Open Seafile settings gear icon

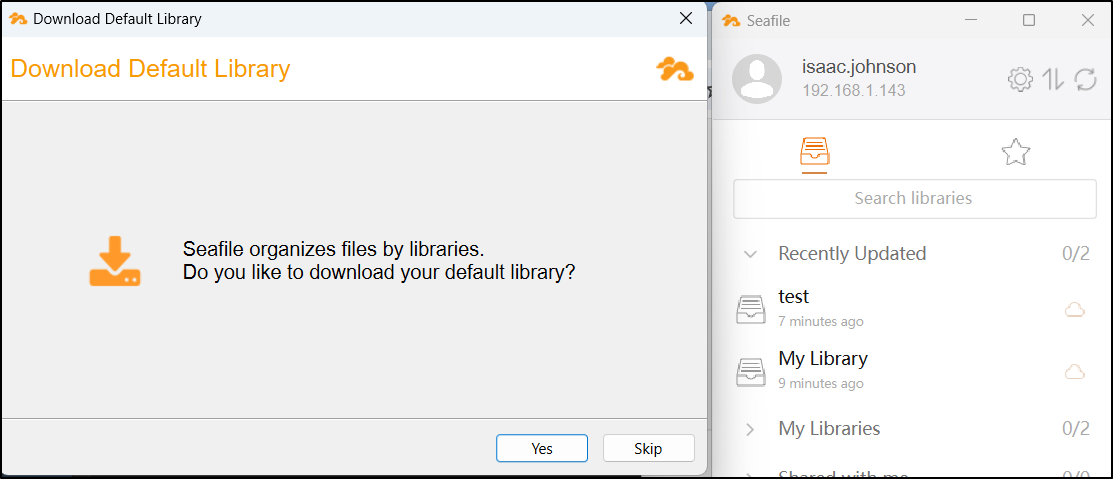1020,80
